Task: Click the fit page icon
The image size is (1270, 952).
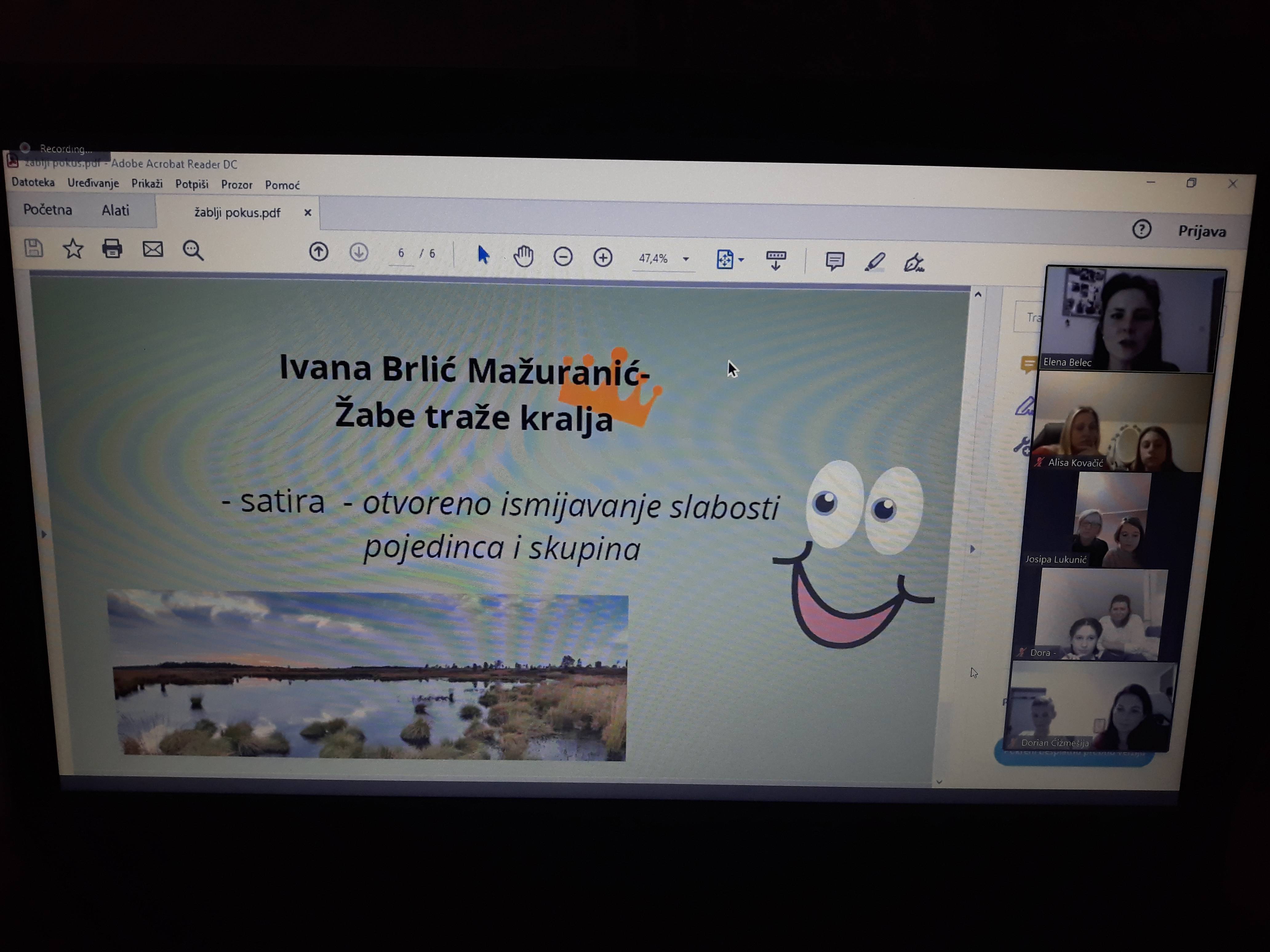Action: pyautogui.click(x=725, y=260)
